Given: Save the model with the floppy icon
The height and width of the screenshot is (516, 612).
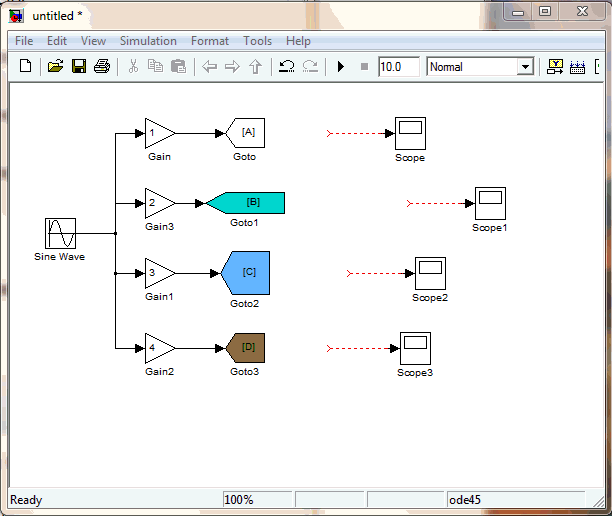Looking at the screenshot, I should pyautogui.click(x=79, y=67).
